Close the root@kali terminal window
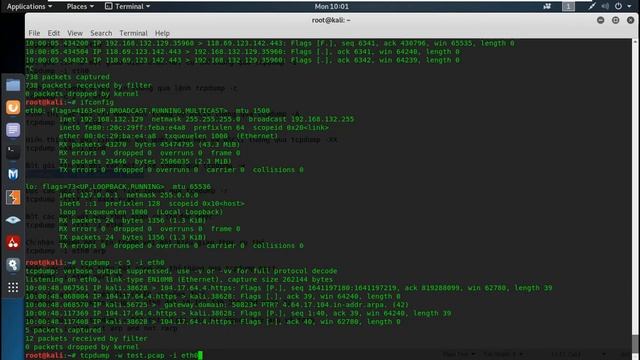 [x=631, y=20]
